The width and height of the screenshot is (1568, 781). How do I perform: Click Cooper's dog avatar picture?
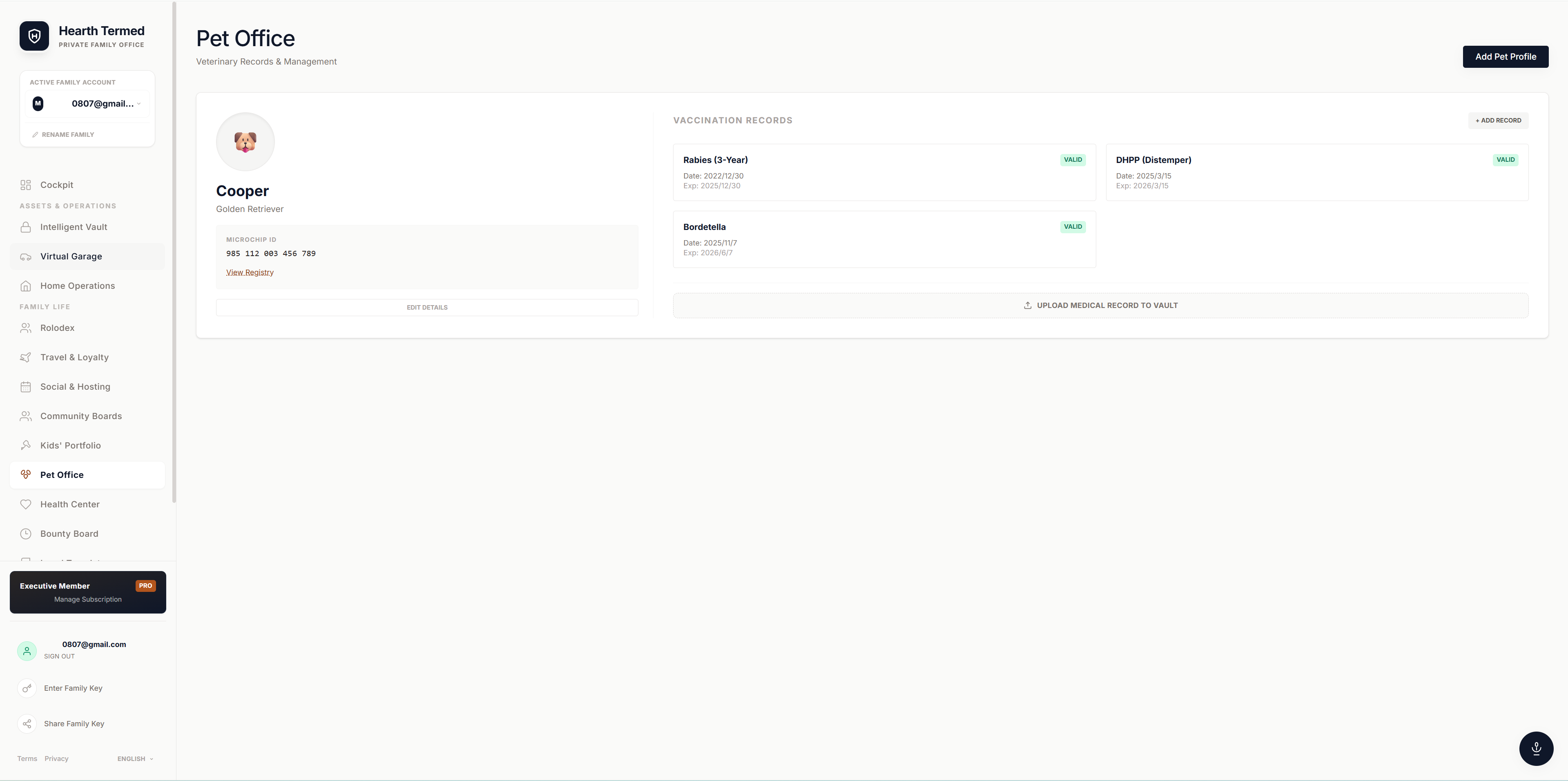245,142
